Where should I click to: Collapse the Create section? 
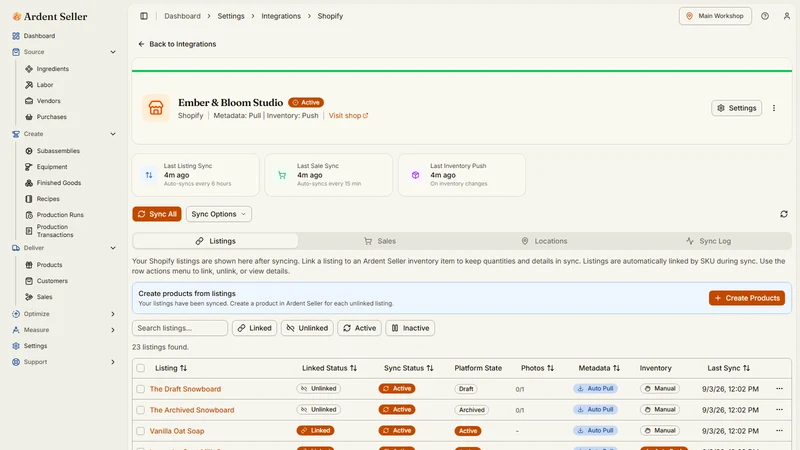pos(113,134)
